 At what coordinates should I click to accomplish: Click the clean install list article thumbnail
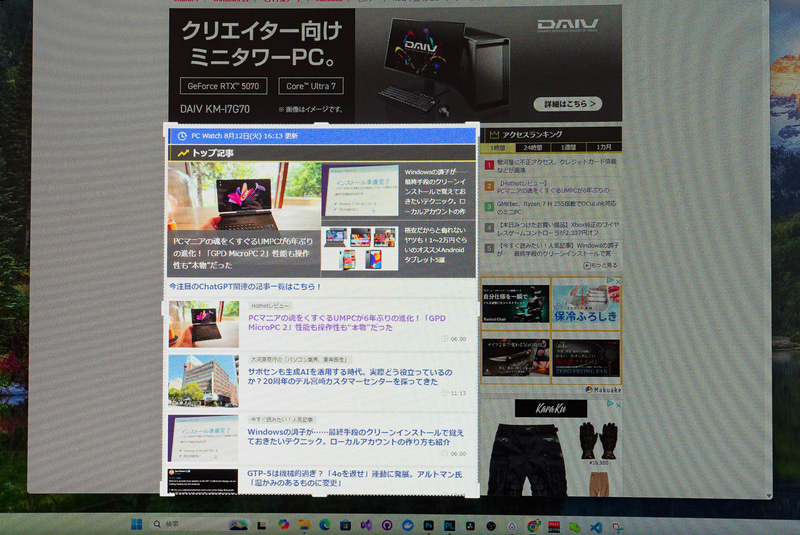[x=203, y=438]
